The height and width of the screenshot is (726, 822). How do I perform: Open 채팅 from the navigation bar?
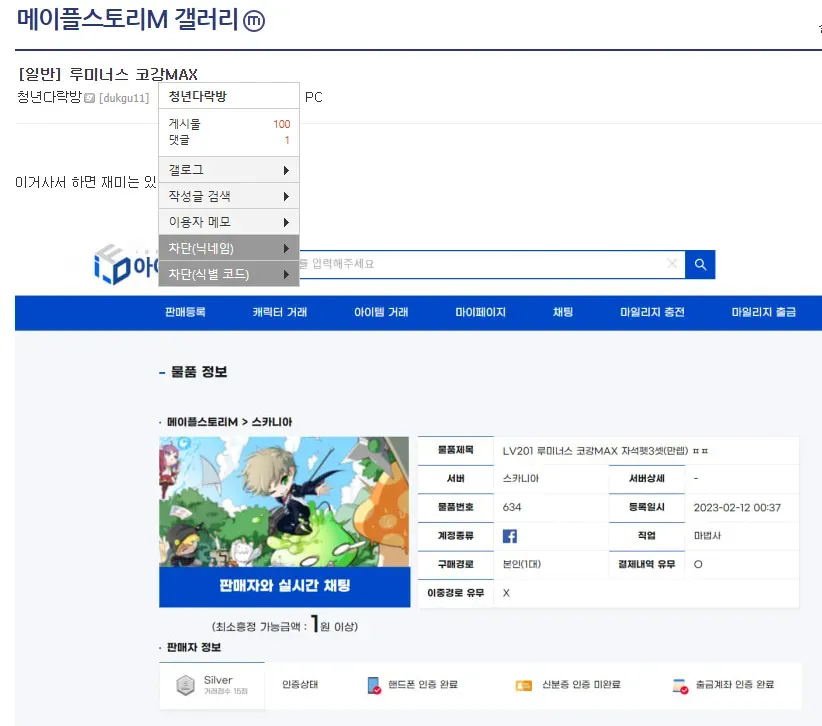click(563, 312)
